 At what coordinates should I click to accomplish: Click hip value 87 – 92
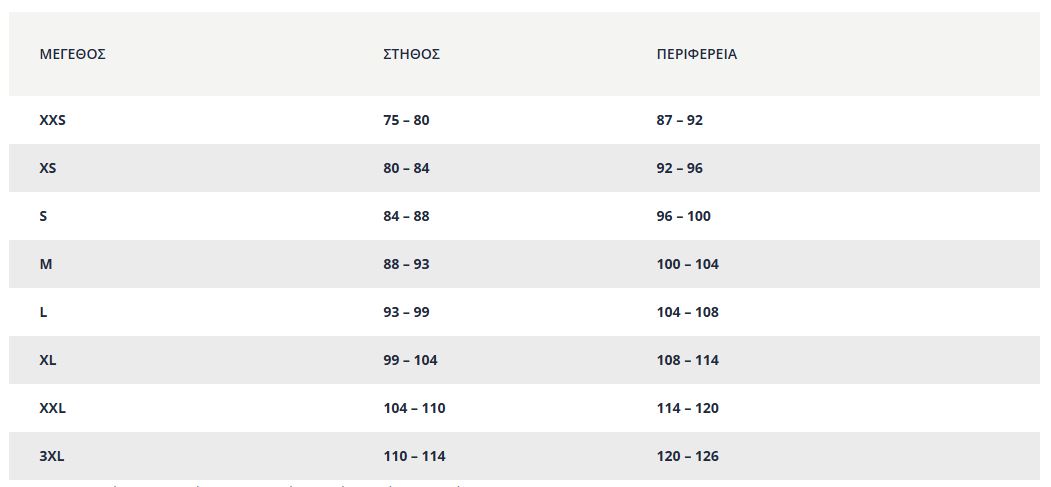680,121
